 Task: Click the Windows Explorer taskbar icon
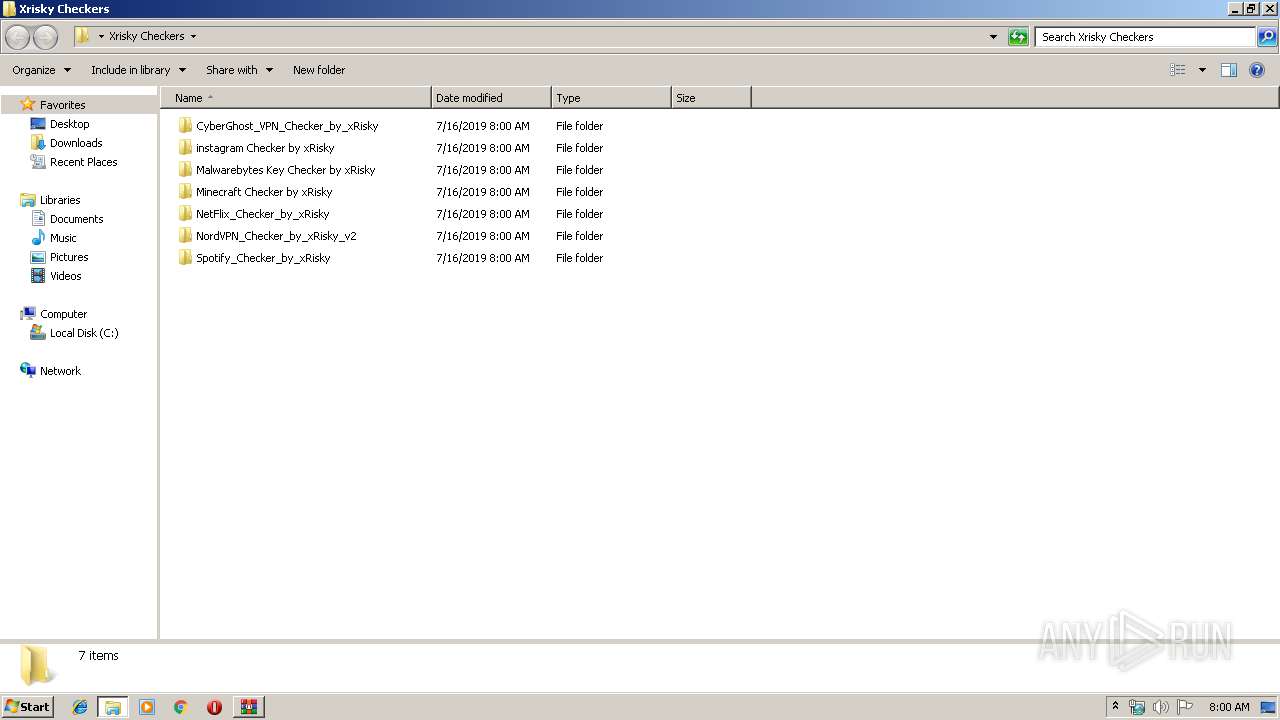pyautogui.click(x=113, y=707)
